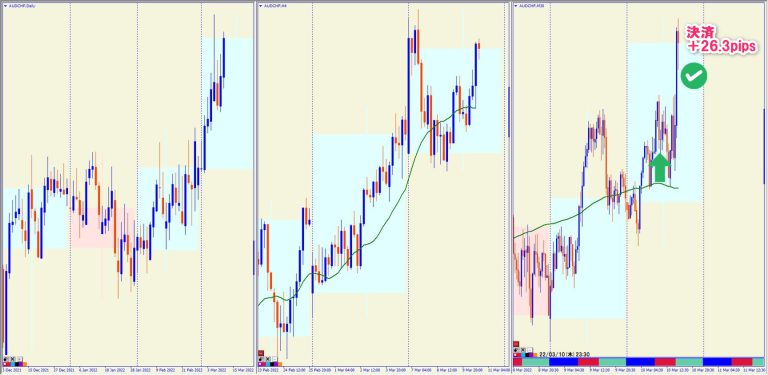Open the AUDCHF,Daily chart title dropdown arrow
The image size is (768, 375).
5,6
